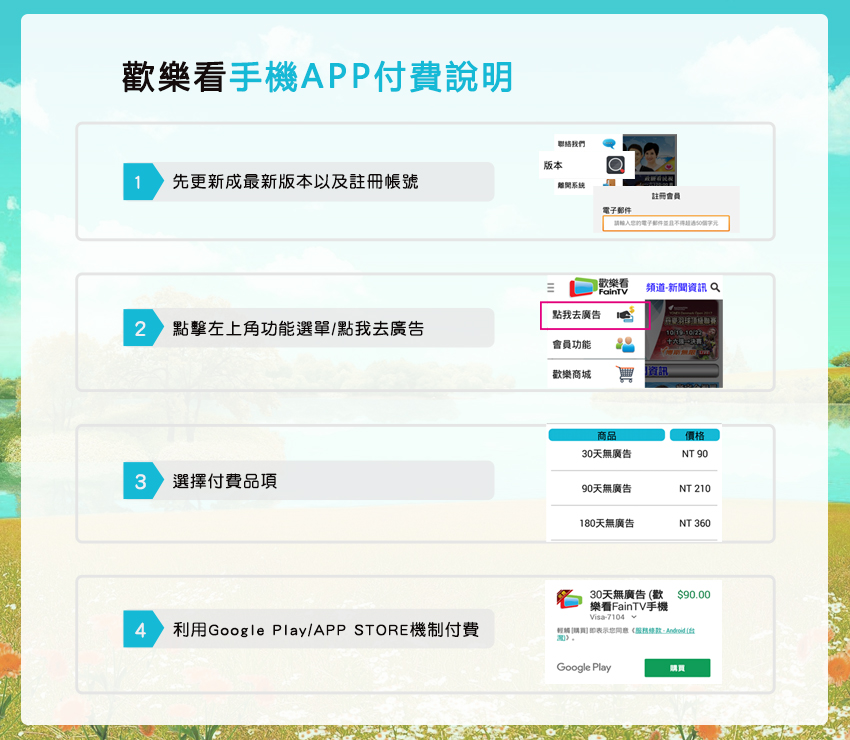
Task: Click the Google Play logo text
Action: pos(584,667)
